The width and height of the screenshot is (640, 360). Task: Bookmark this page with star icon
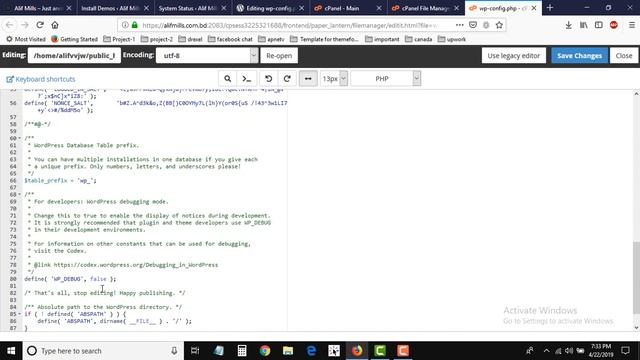(x=499, y=25)
